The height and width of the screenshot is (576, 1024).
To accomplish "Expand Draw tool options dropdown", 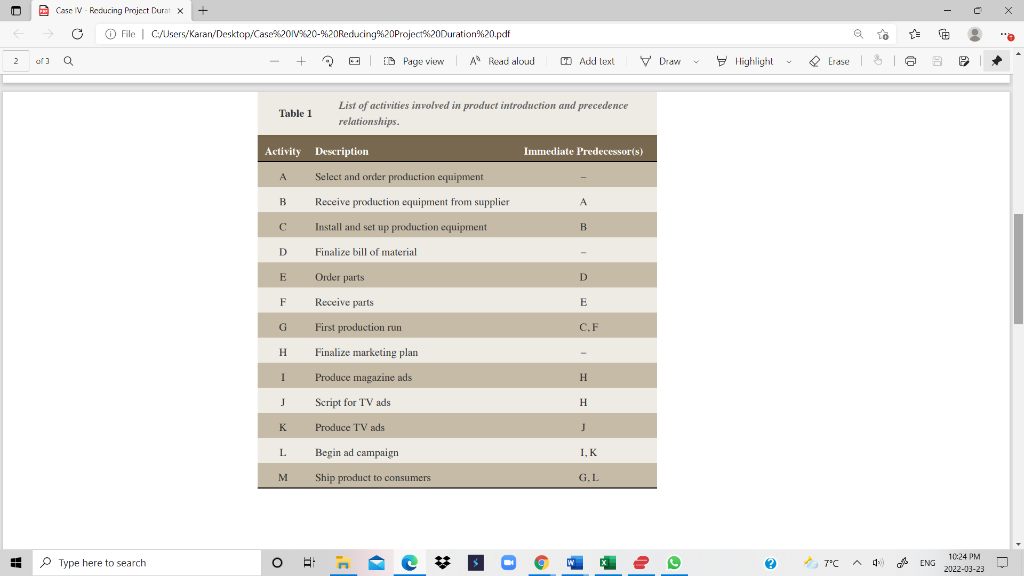I will [x=696, y=61].
